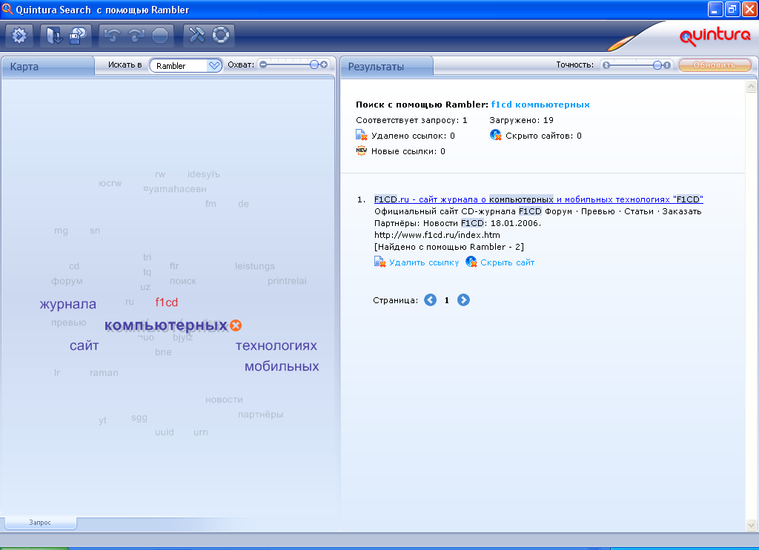The width and height of the screenshot is (759, 550).
Task: Go to next results page arrow
Action: click(463, 300)
